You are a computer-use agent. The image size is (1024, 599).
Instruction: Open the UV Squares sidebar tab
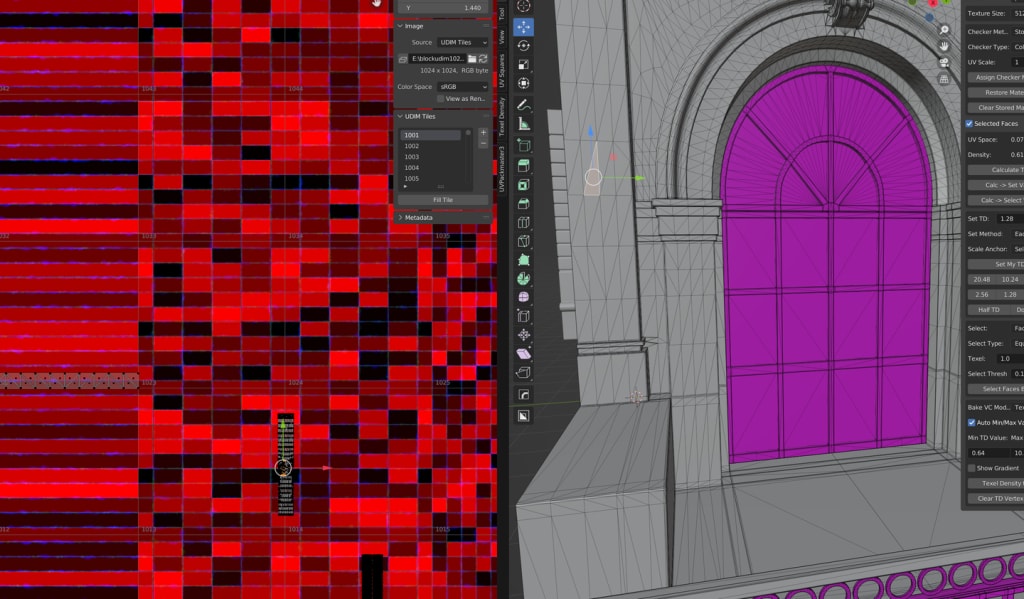pyautogui.click(x=502, y=71)
